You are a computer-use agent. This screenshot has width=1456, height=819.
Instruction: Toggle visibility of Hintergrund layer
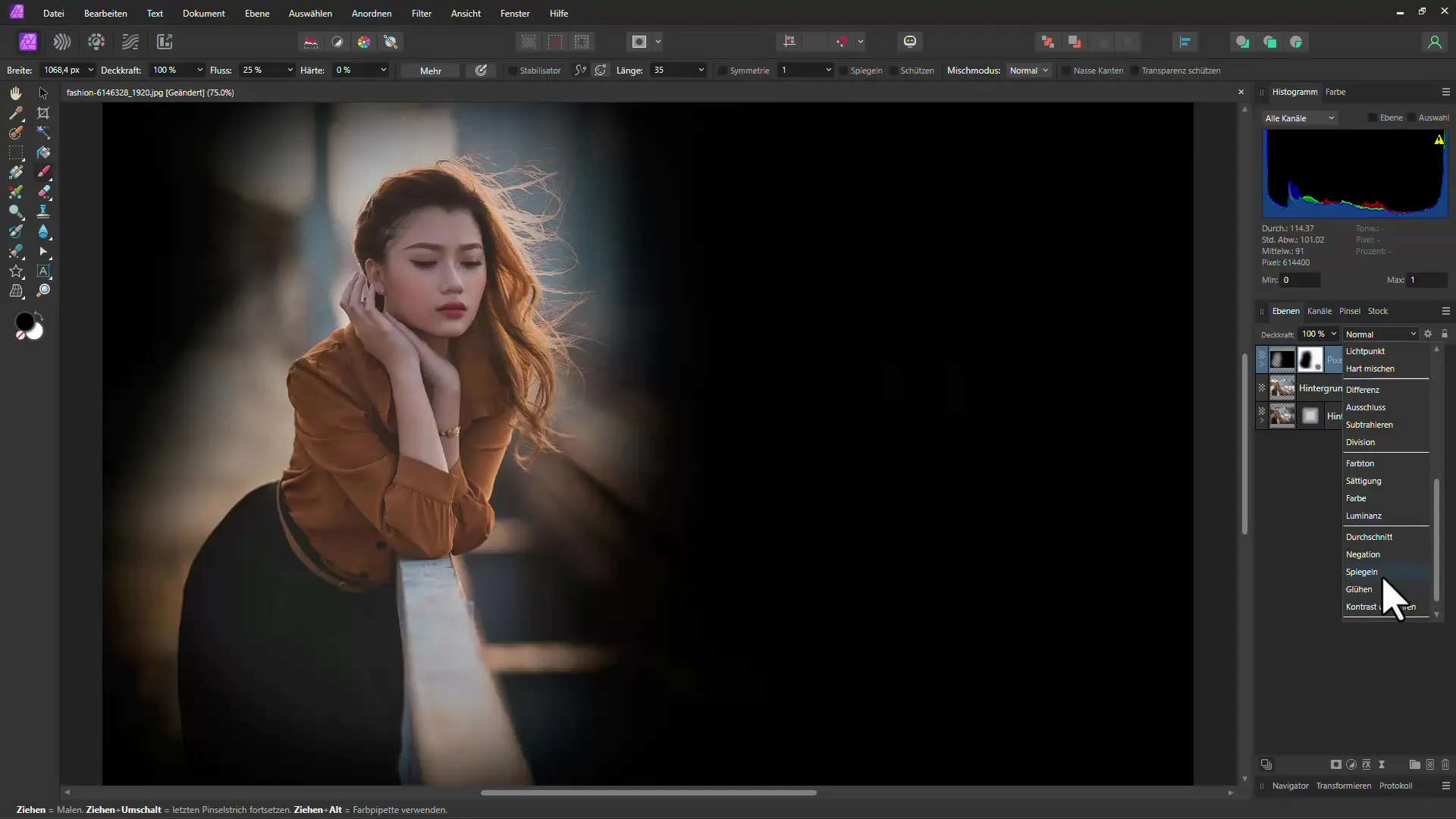point(1261,388)
